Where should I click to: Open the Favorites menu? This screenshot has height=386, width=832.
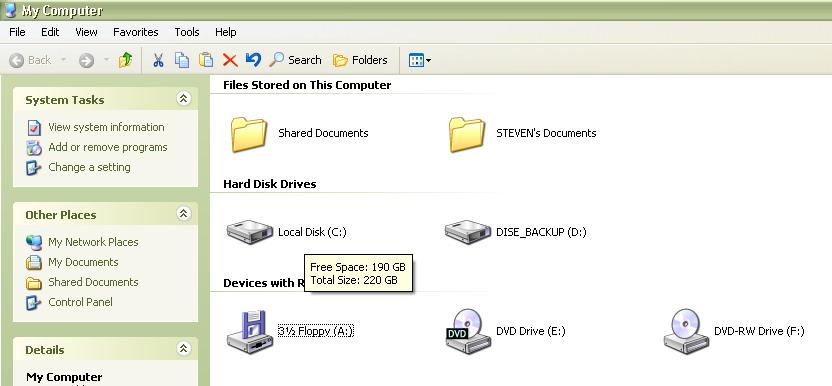tap(136, 32)
